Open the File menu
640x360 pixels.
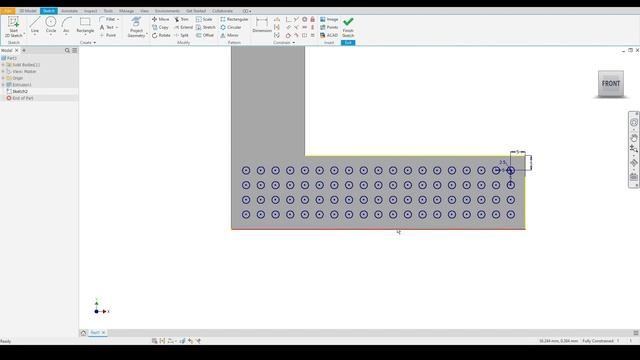[7, 11]
